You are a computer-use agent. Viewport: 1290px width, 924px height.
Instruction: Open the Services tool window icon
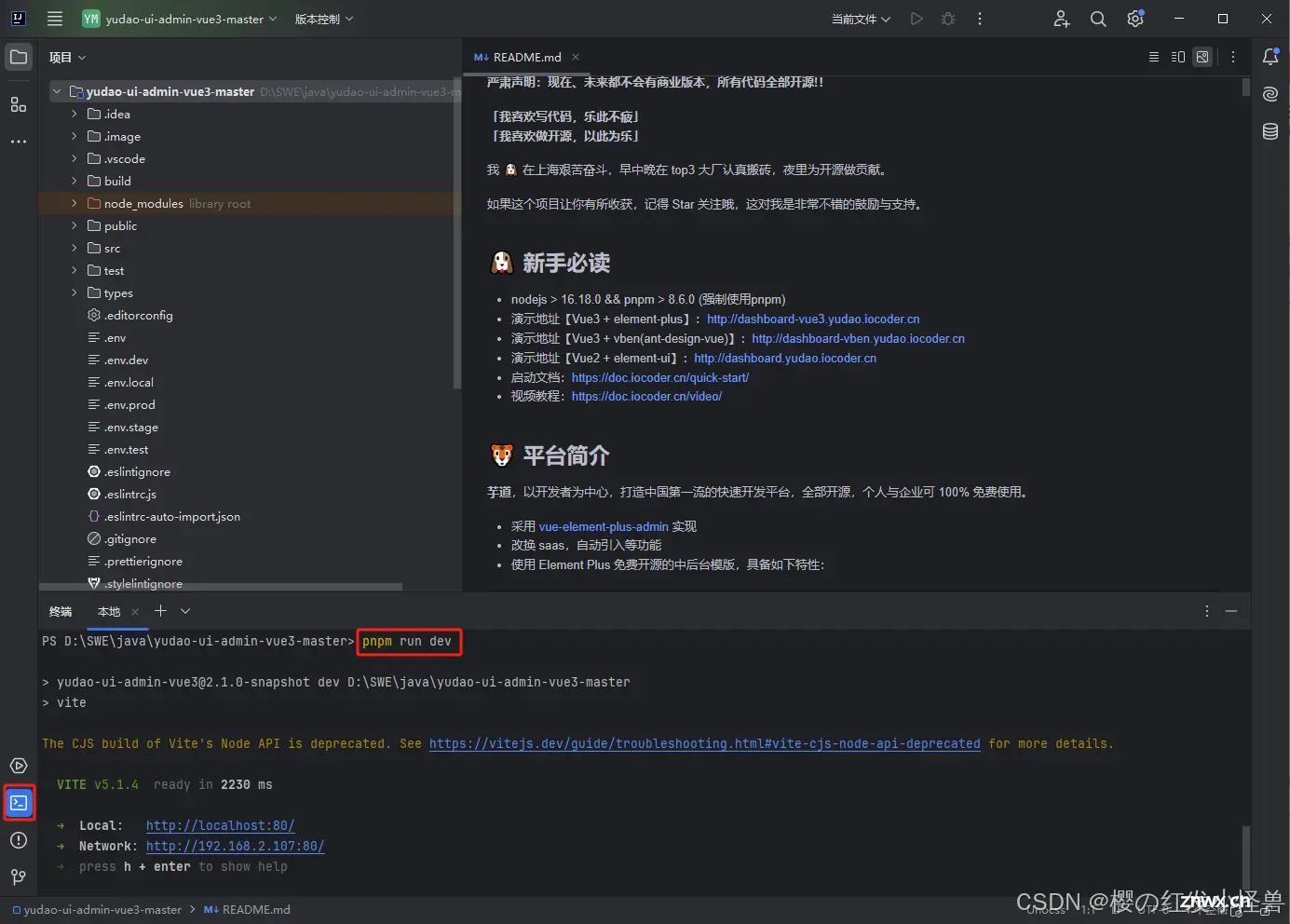[x=19, y=766]
